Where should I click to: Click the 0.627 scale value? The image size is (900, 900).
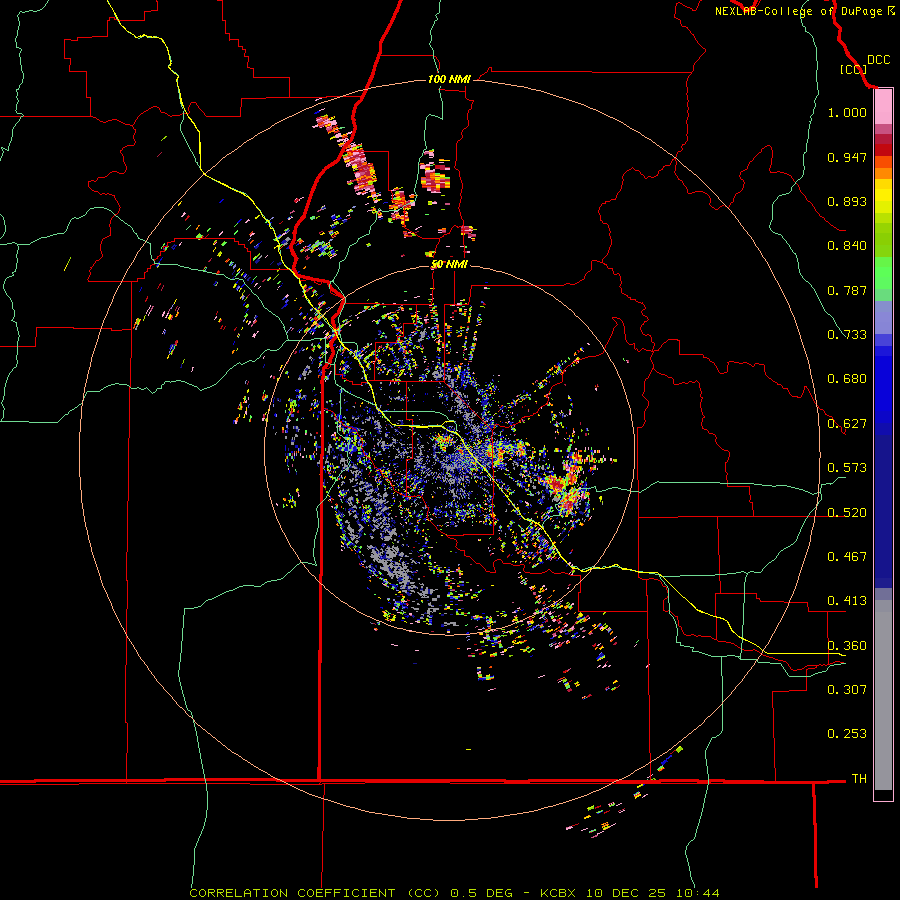[x=847, y=424]
